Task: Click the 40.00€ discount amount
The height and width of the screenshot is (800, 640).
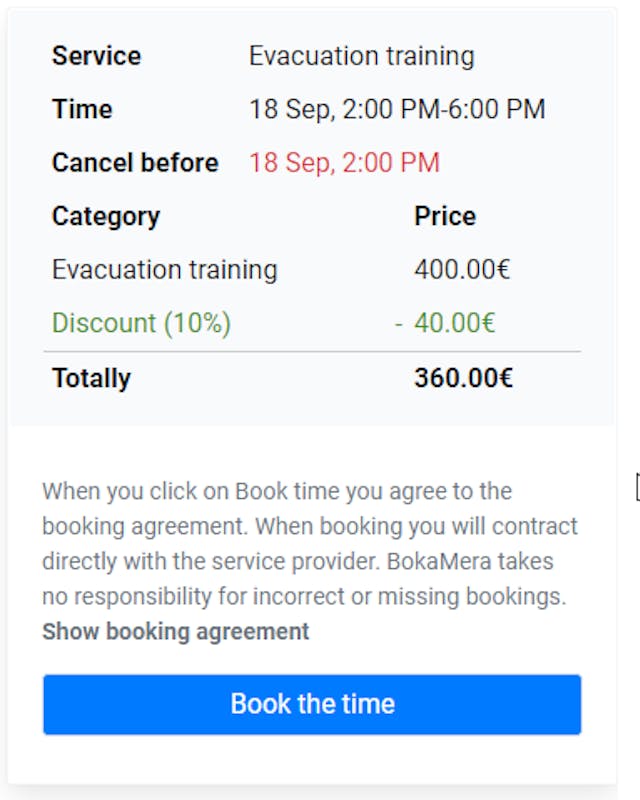Action: click(455, 323)
